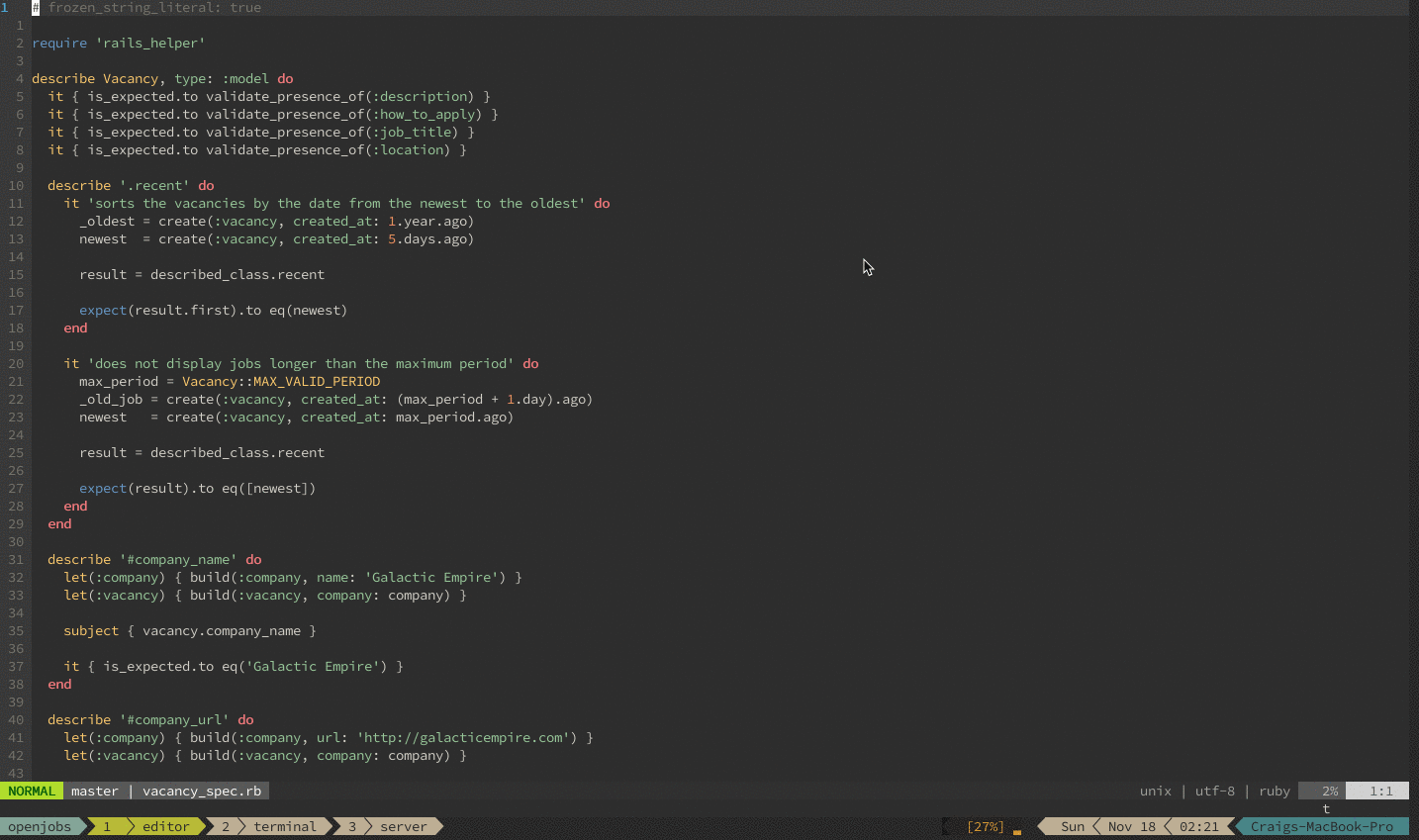
Task: Click subject { vacancy.company_name } line
Action: point(190,631)
